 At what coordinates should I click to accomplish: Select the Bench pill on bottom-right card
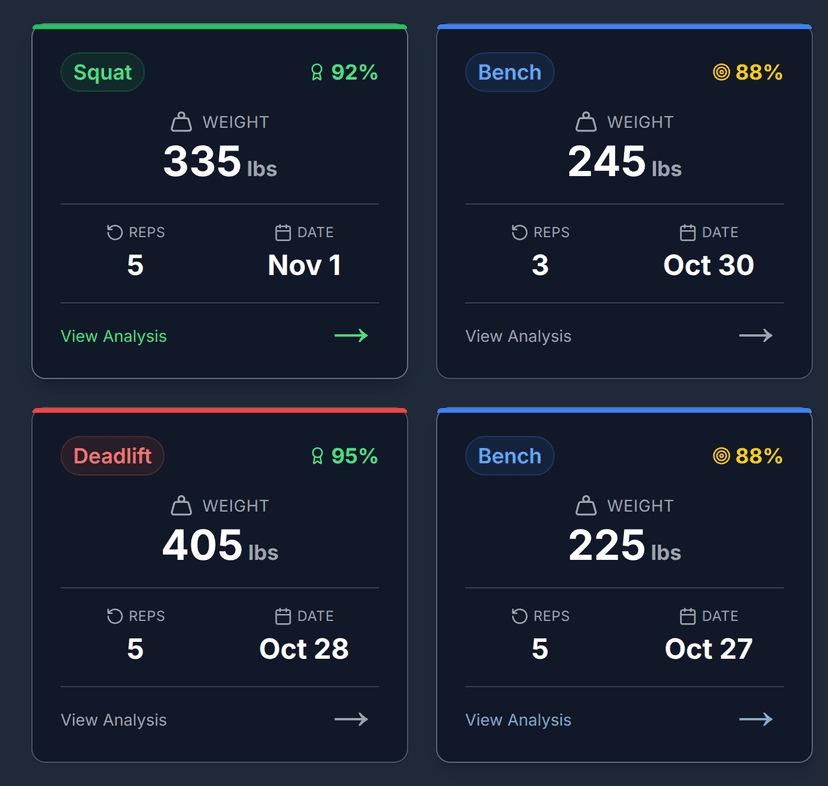[509, 456]
